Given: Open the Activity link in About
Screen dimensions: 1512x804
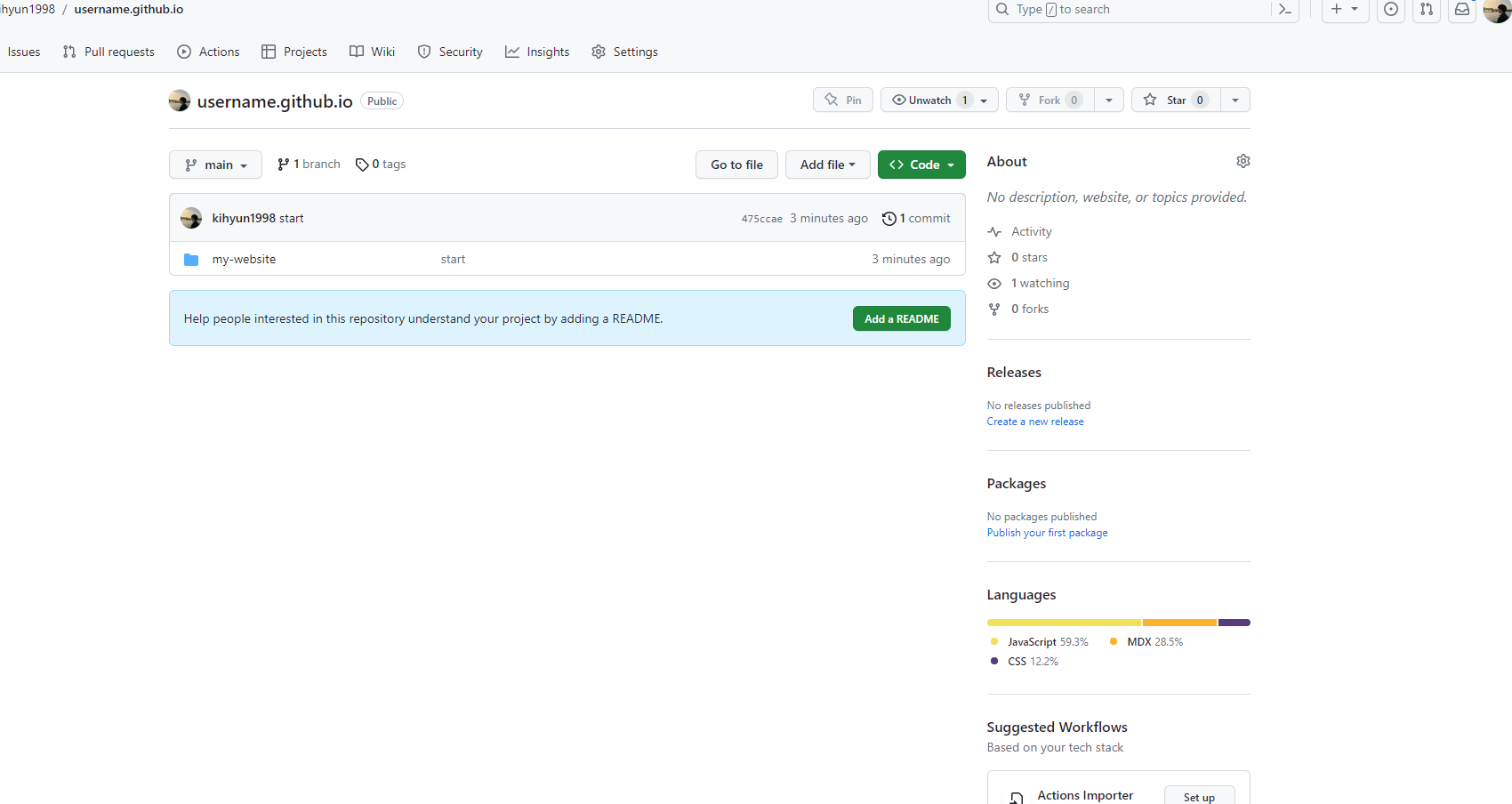Looking at the screenshot, I should point(1032,231).
